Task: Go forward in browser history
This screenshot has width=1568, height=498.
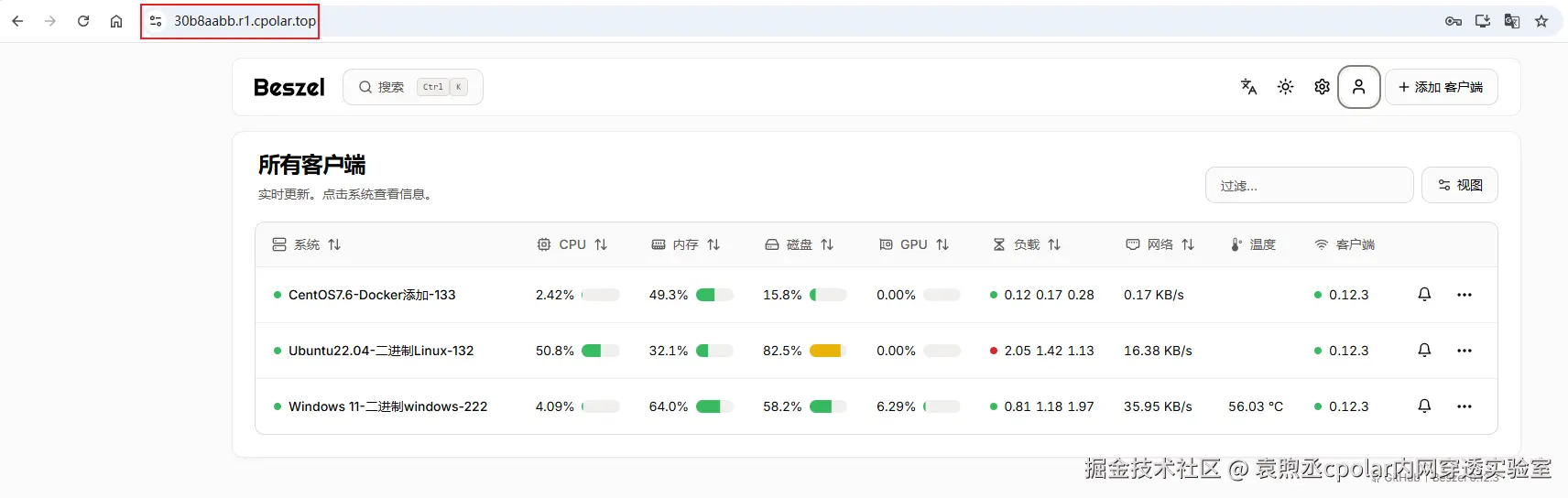Action: click(50, 21)
